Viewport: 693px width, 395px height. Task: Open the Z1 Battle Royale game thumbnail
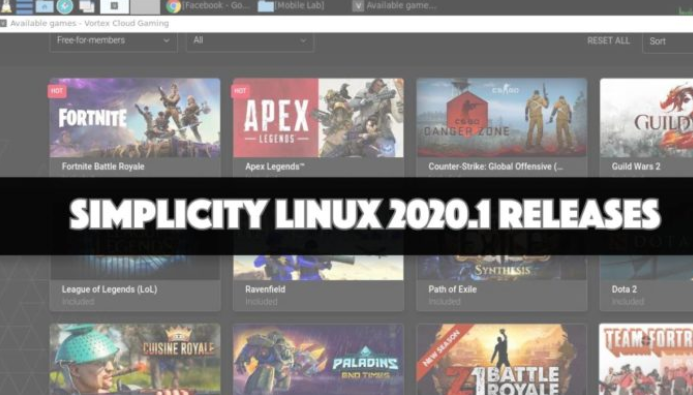coord(502,359)
